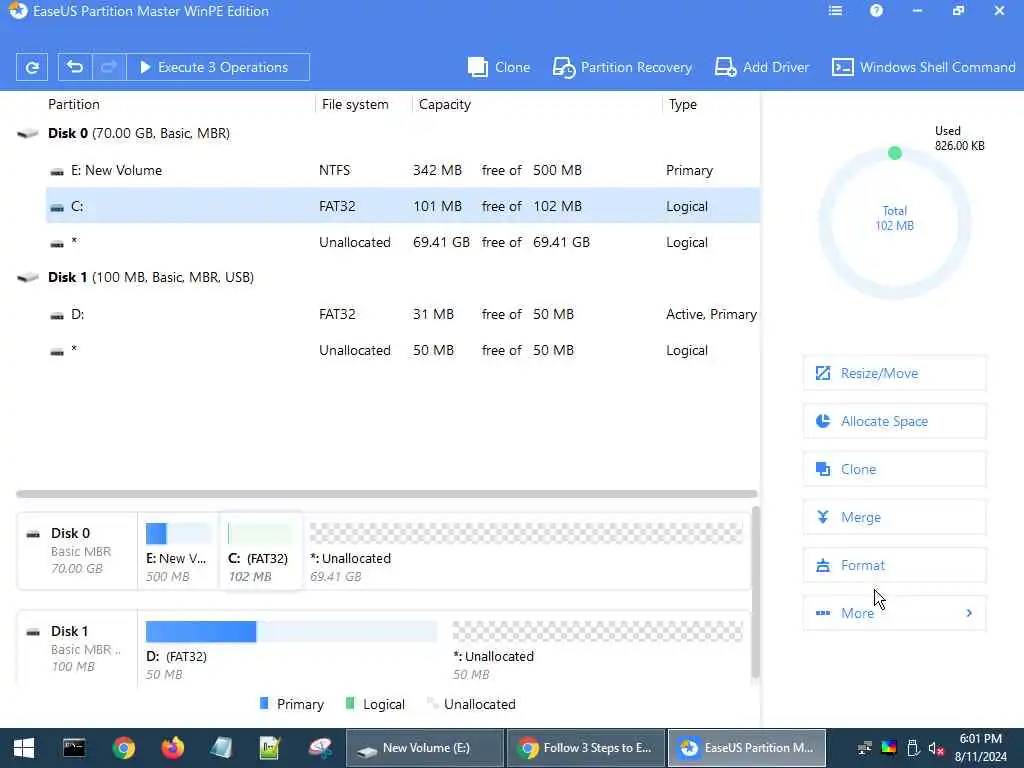Select the D: FAT32 partition row
This screenshot has width=1024, height=768.
(402, 314)
